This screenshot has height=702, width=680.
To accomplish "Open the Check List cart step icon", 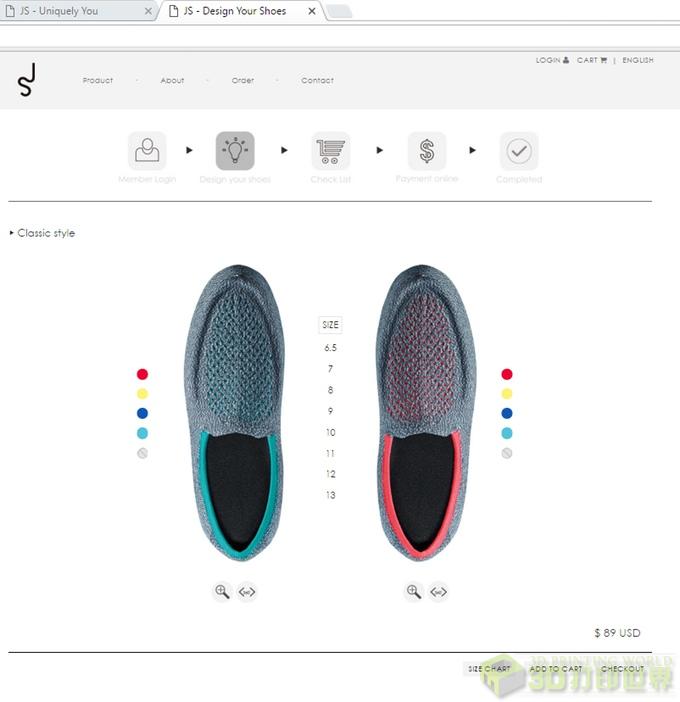I will pyautogui.click(x=330, y=151).
